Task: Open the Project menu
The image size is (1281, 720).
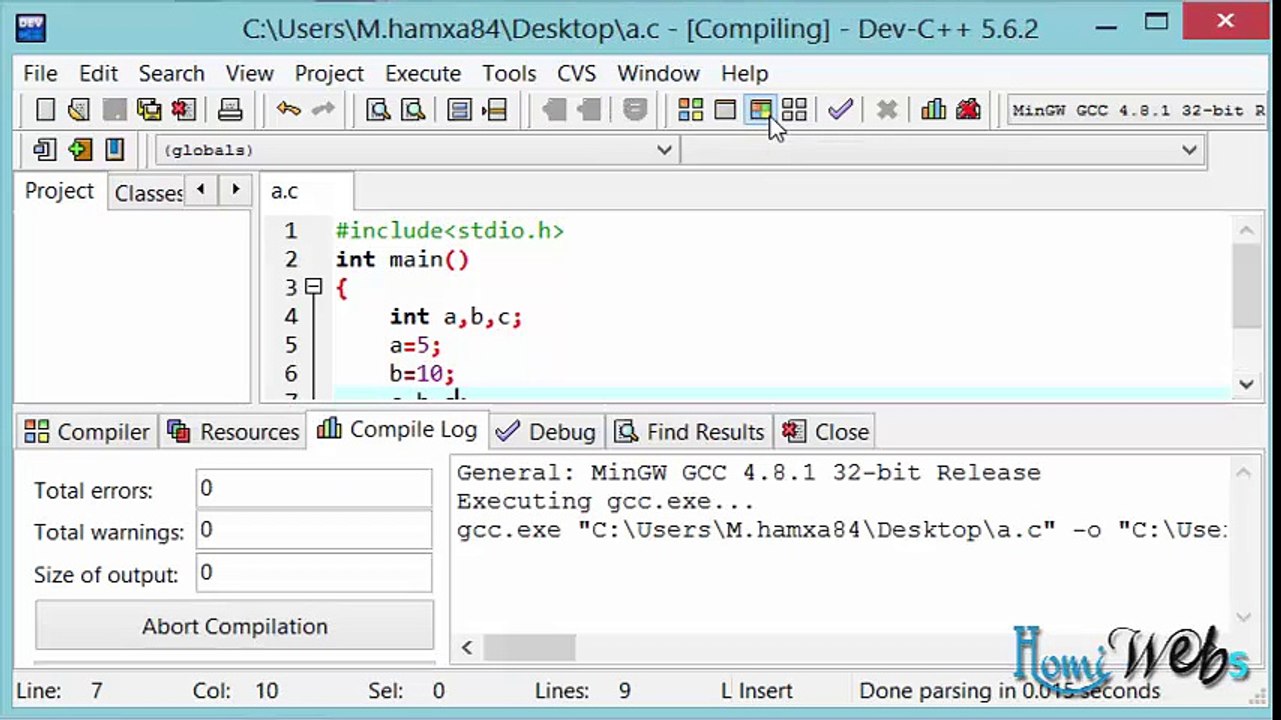Action: point(329,74)
